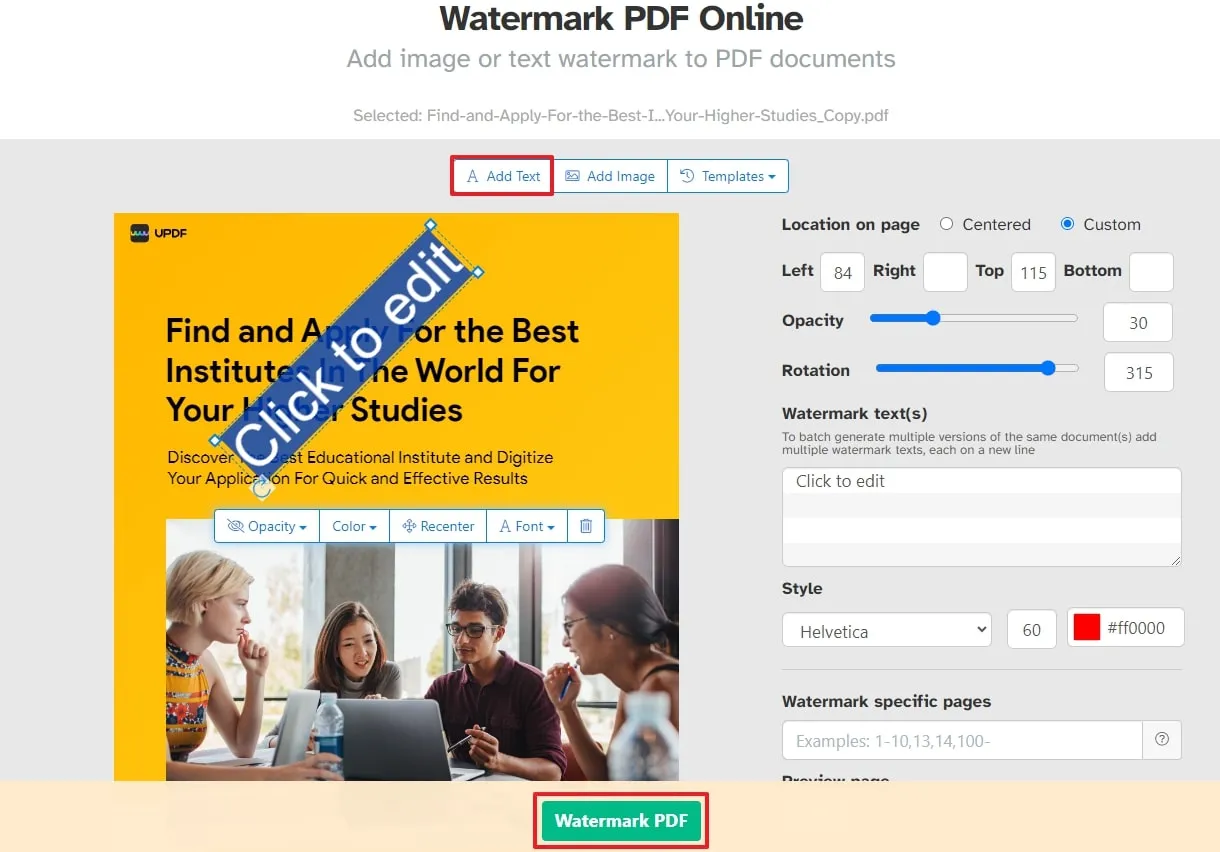Open the Color dropdown on the watermark toolbar
Viewport: 1220px width, 852px height.
354,526
